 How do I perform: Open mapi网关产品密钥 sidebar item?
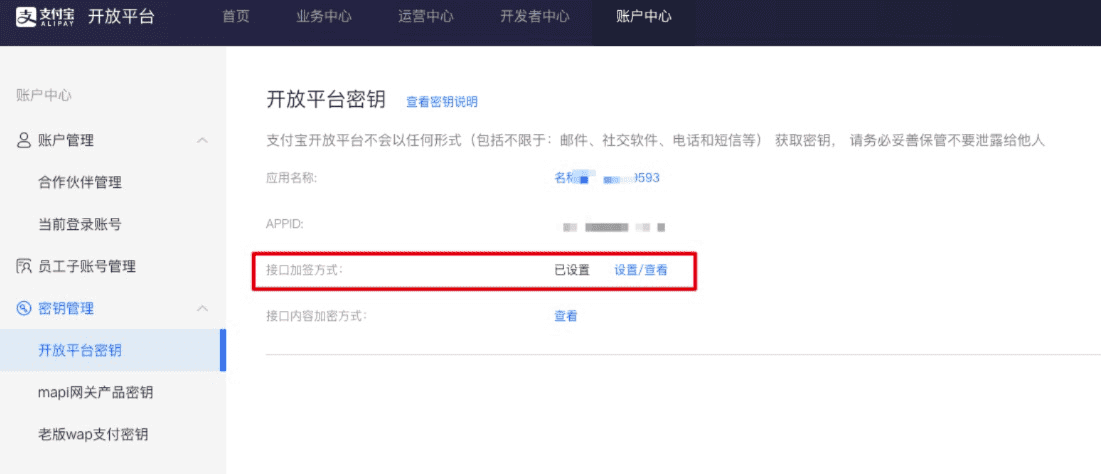tap(95, 393)
